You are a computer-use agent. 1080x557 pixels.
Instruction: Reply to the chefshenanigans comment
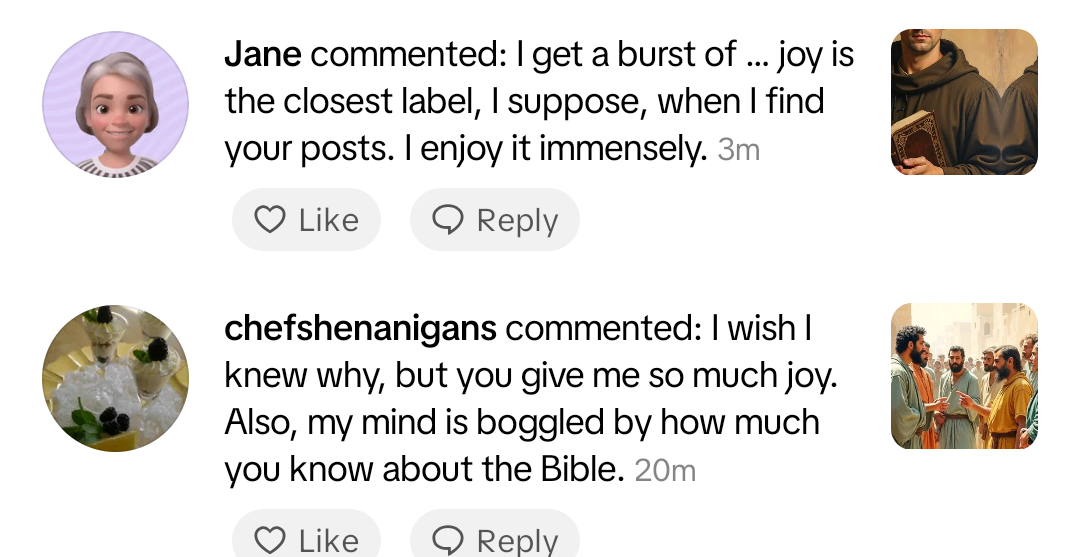(x=495, y=540)
